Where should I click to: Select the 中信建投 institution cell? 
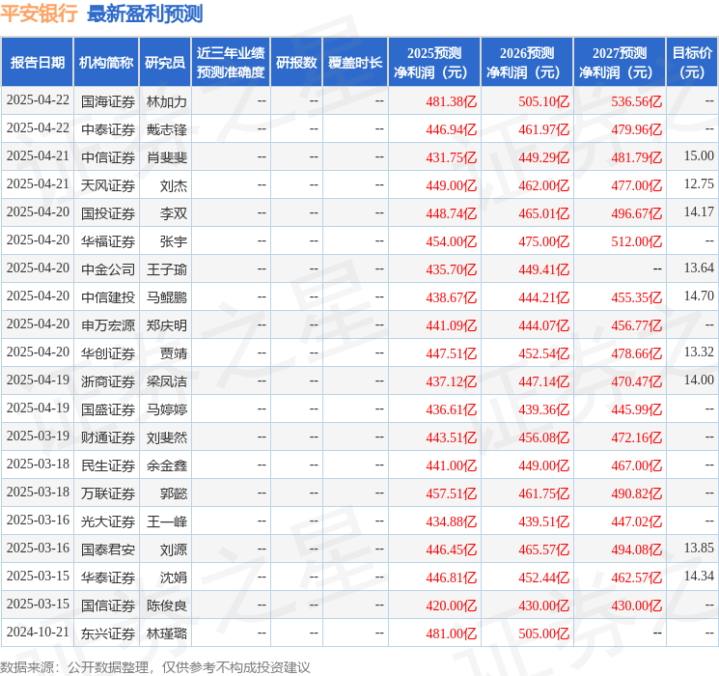click(x=108, y=298)
